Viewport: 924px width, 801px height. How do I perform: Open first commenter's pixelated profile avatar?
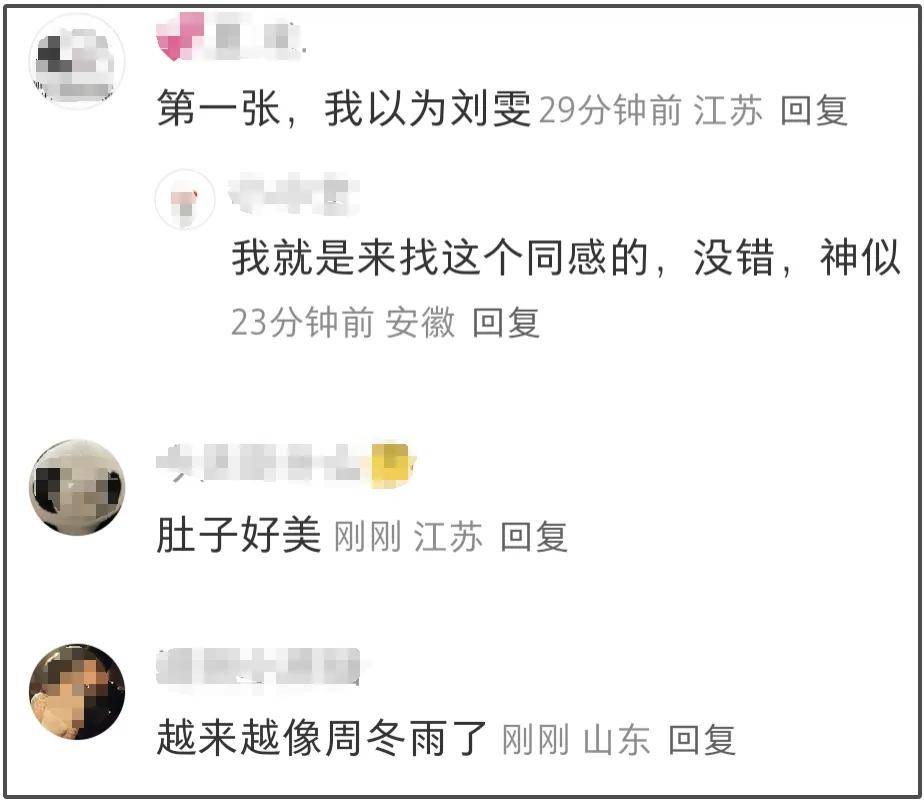77,62
